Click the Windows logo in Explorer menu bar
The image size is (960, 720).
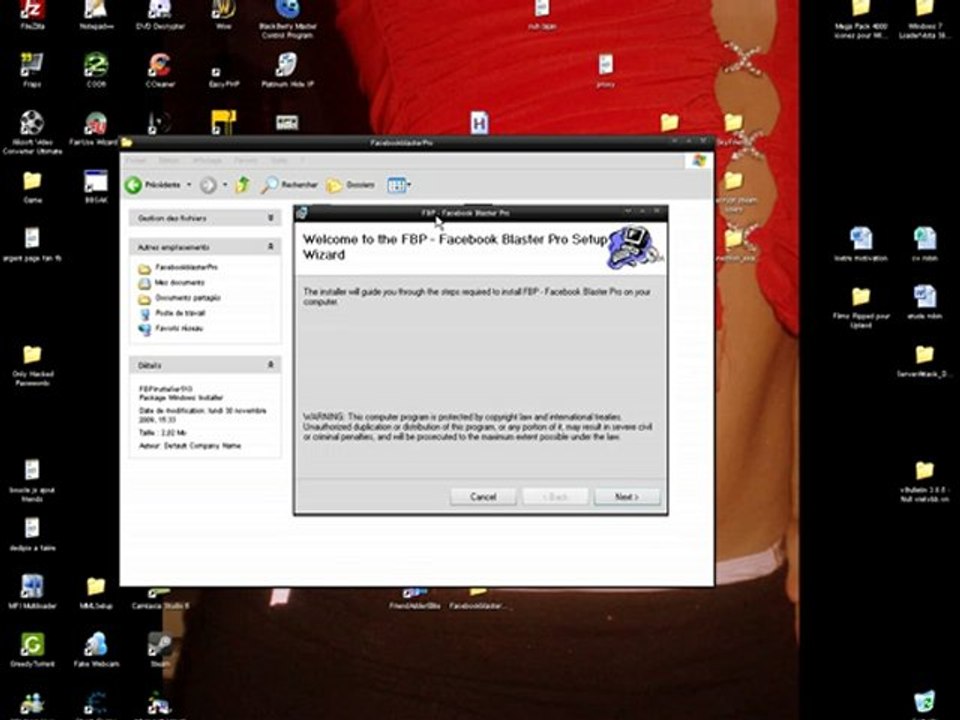pyautogui.click(x=699, y=160)
